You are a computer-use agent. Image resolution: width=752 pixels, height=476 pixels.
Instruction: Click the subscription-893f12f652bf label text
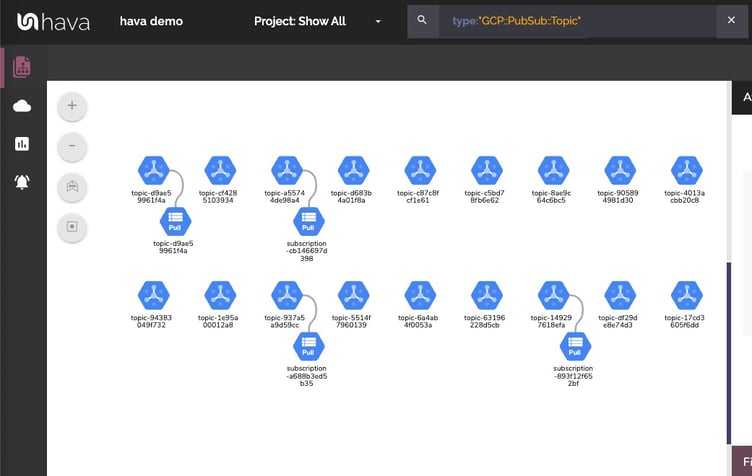point(573,376)
